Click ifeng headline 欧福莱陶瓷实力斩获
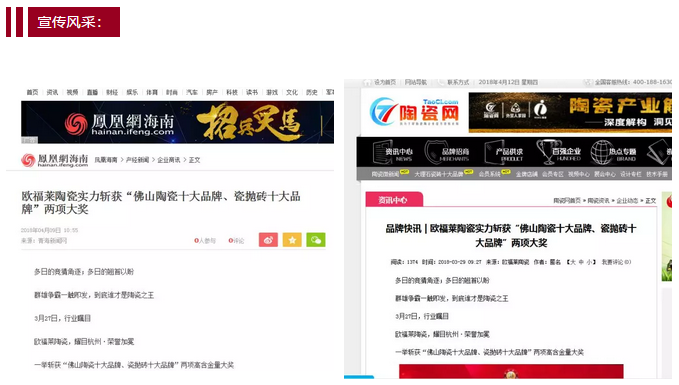The image size is (679, 385). click(x=161, y=203)
